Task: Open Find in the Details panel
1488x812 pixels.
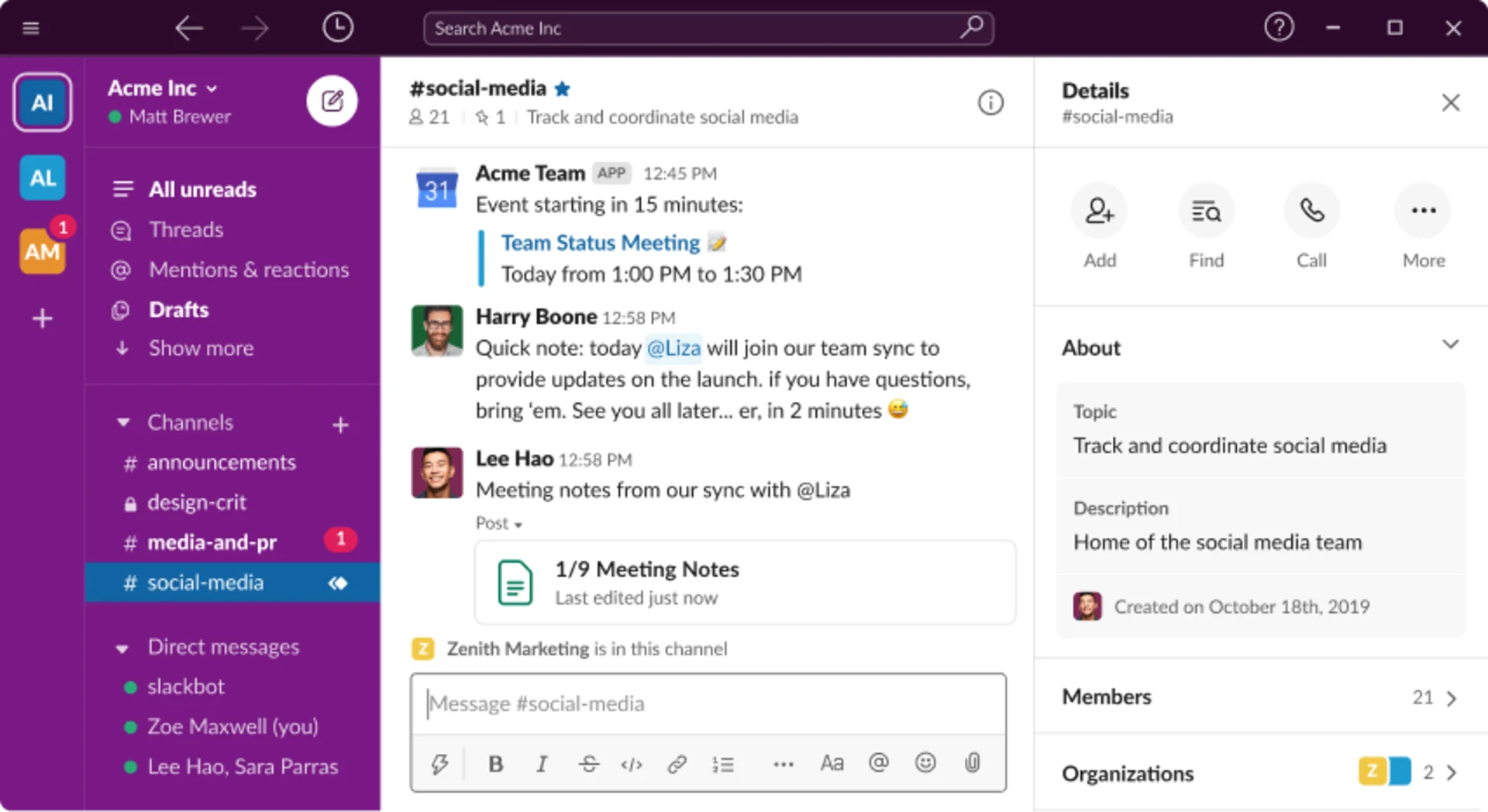Action: coord(1206,210)
